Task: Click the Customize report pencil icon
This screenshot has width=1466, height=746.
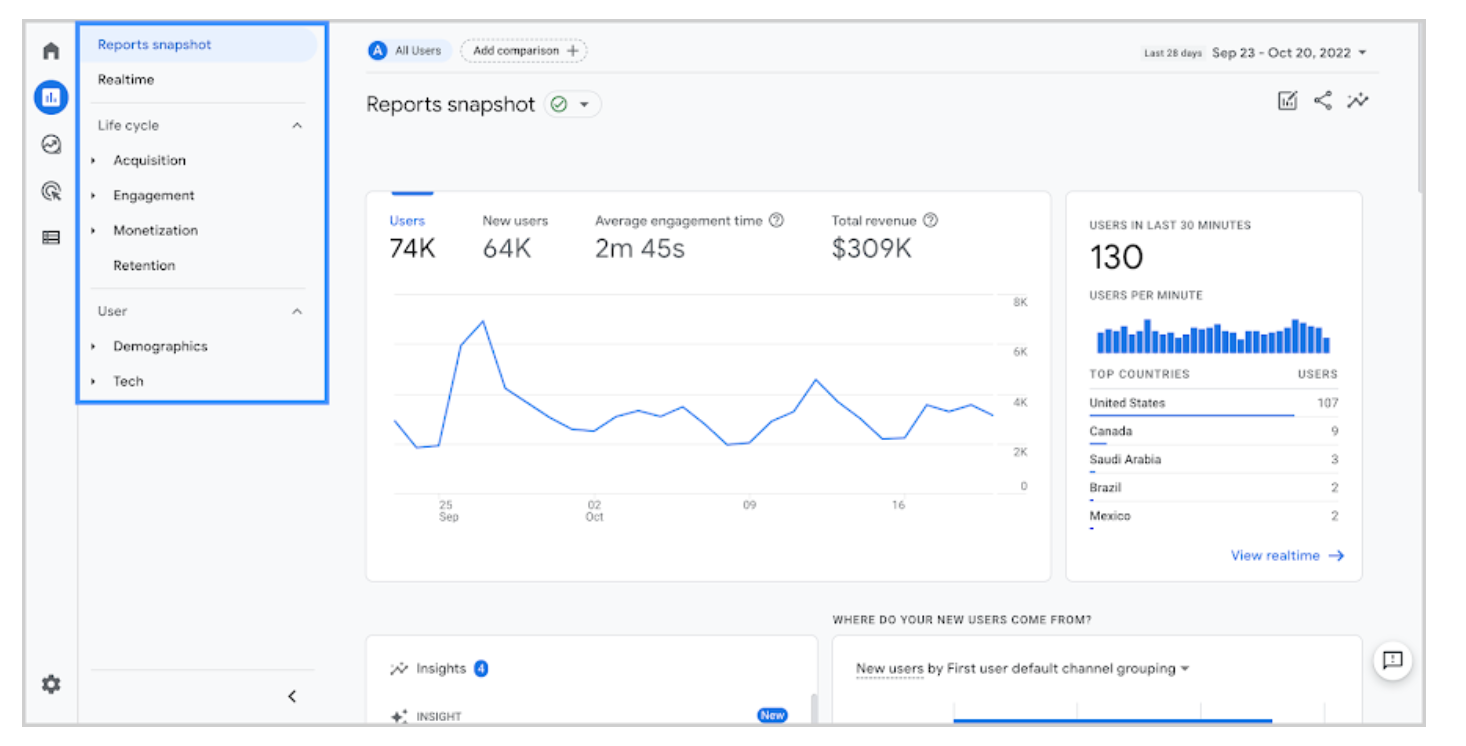Action: (x=1288, y=100)
